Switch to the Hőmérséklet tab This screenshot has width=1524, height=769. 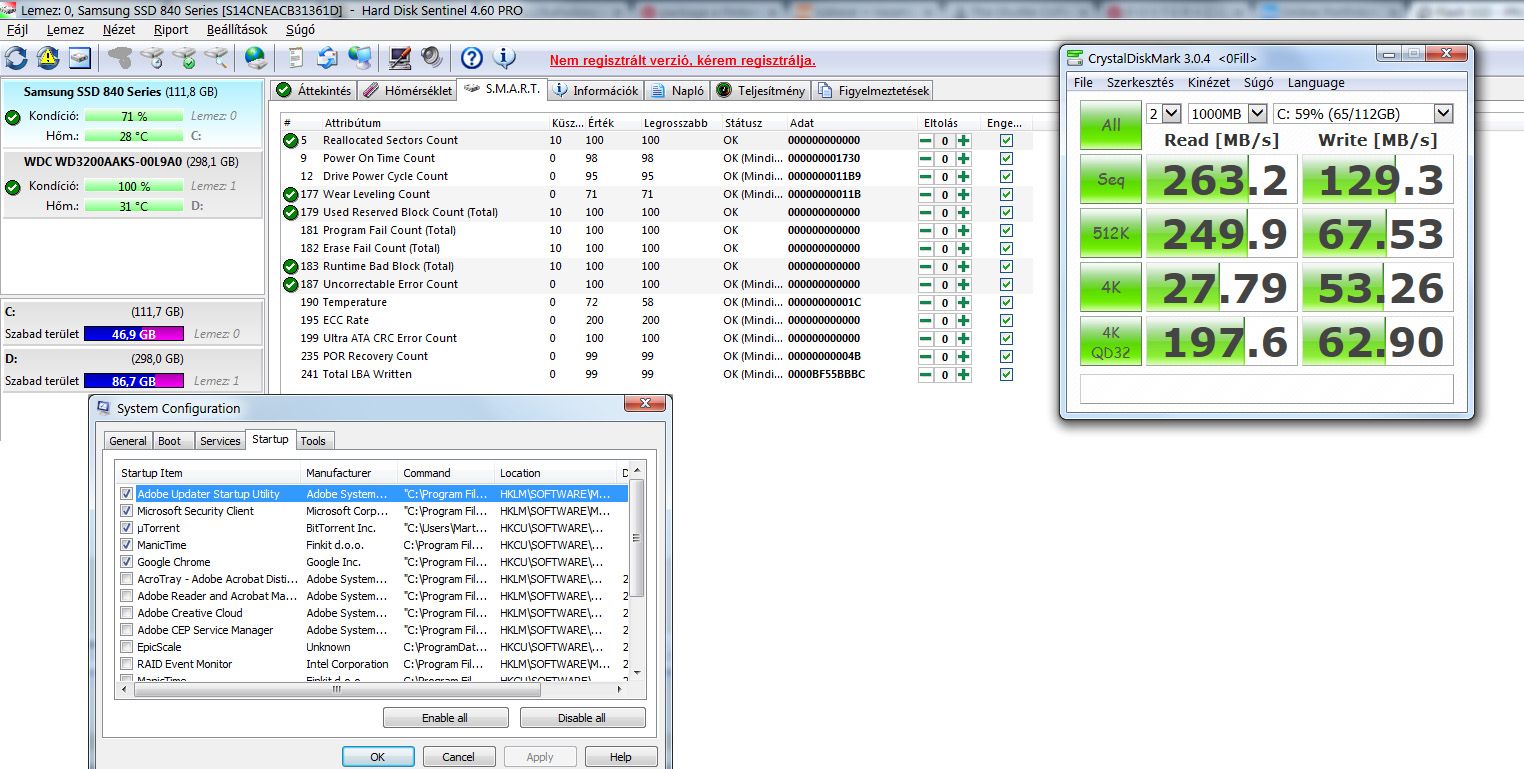406,90
